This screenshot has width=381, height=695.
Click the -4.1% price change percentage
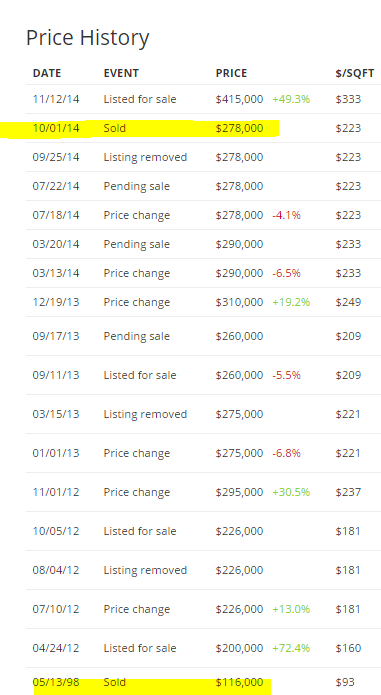[x=286, y=215]
